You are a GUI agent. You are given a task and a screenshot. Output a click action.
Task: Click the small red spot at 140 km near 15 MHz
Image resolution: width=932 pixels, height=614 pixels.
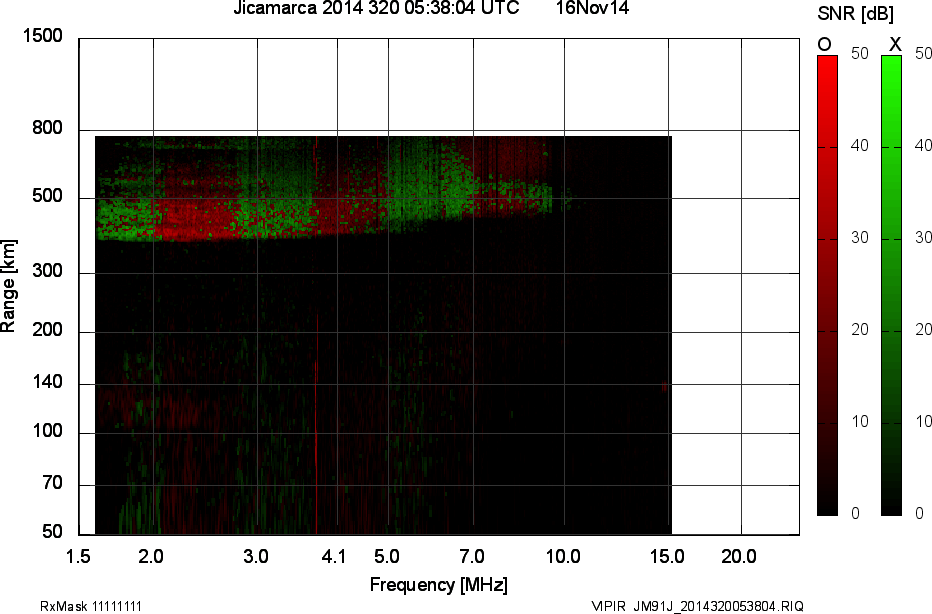tap(664, 386)
